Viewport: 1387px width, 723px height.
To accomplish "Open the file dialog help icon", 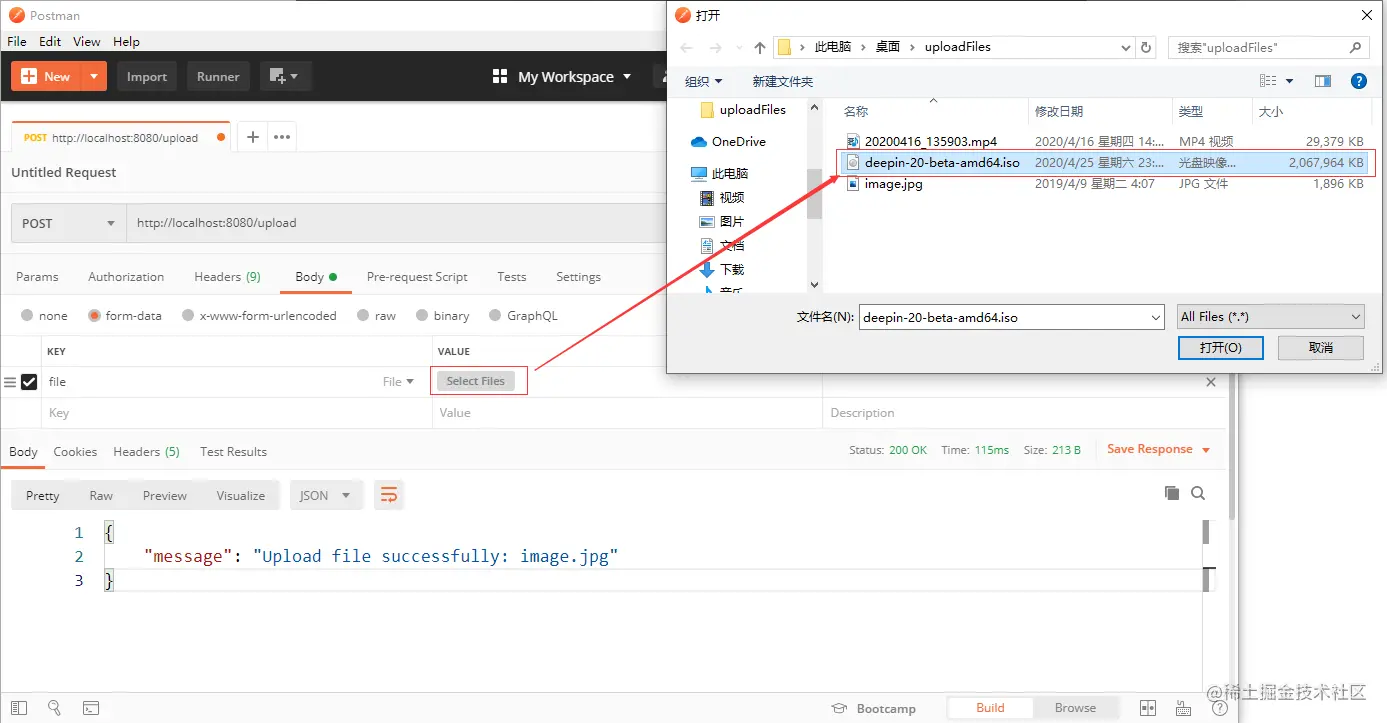I will point(1359,81).
